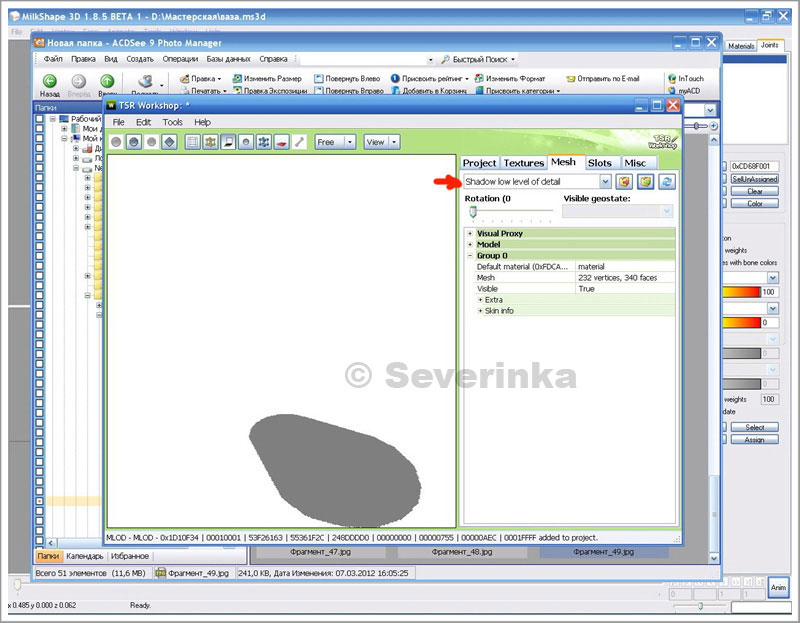
Task: Open the Tools menu in TSR Workshop
Action: pos(173,122)
